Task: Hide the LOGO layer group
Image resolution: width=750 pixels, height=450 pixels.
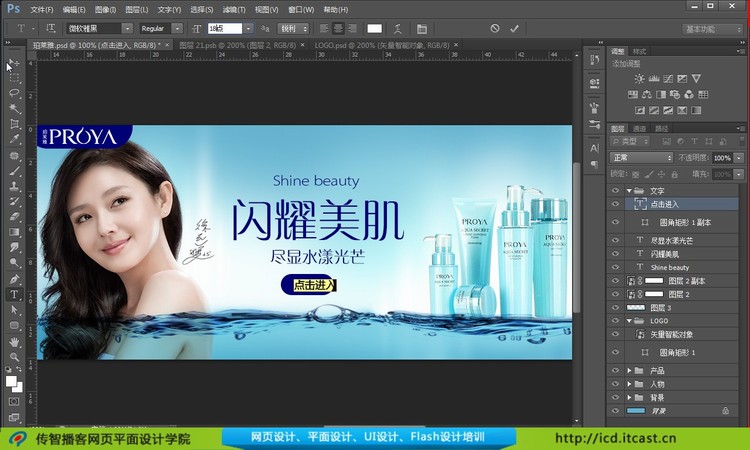Action: pos(615,321)
